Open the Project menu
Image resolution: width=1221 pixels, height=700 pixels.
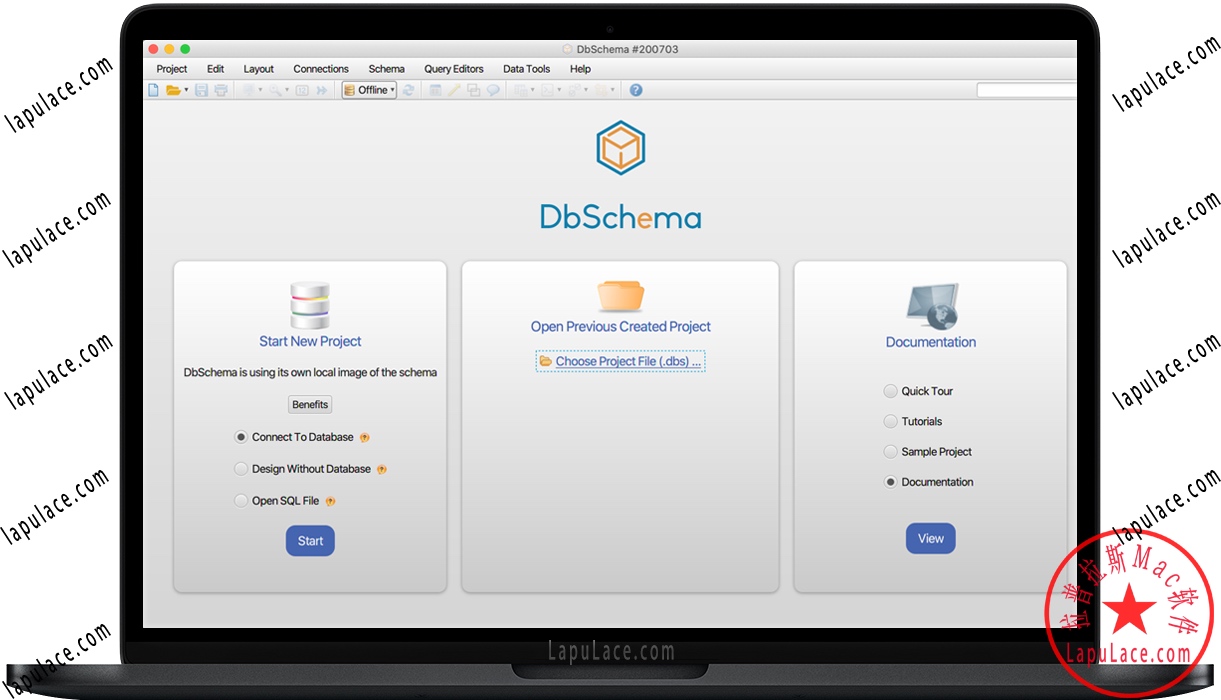pos(172,69)
